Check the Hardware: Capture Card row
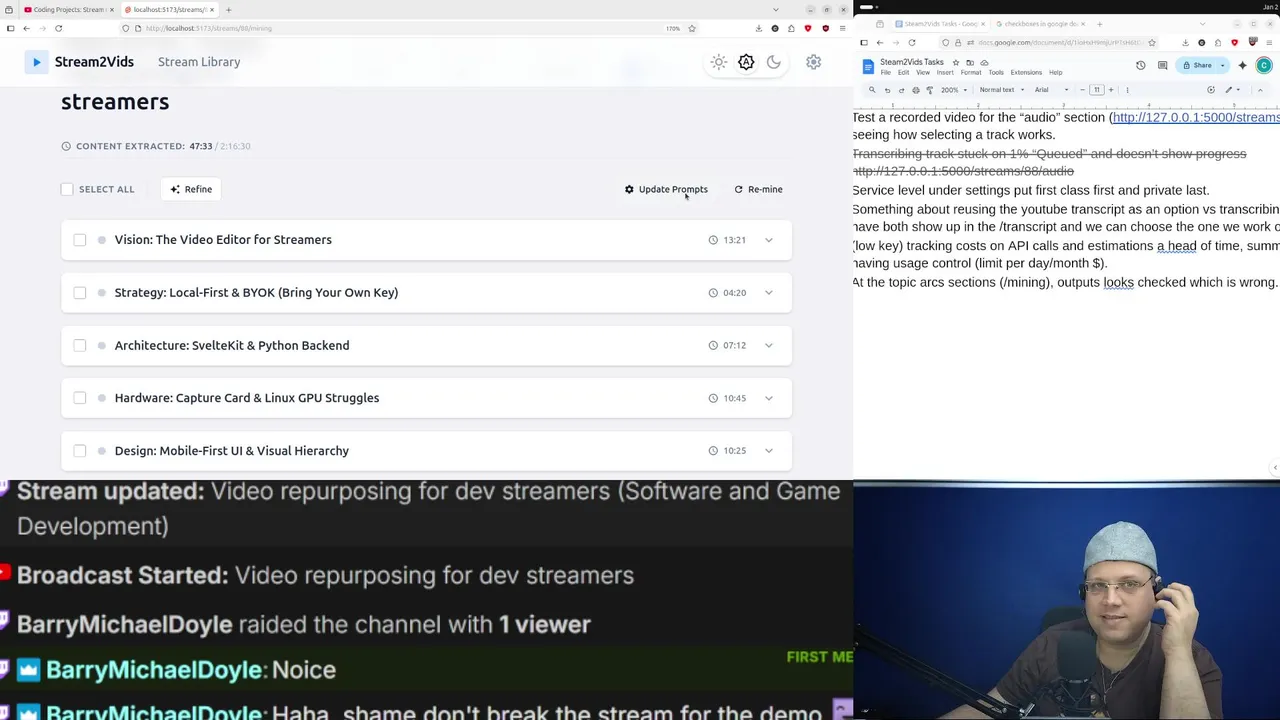 tap(80, 398)
